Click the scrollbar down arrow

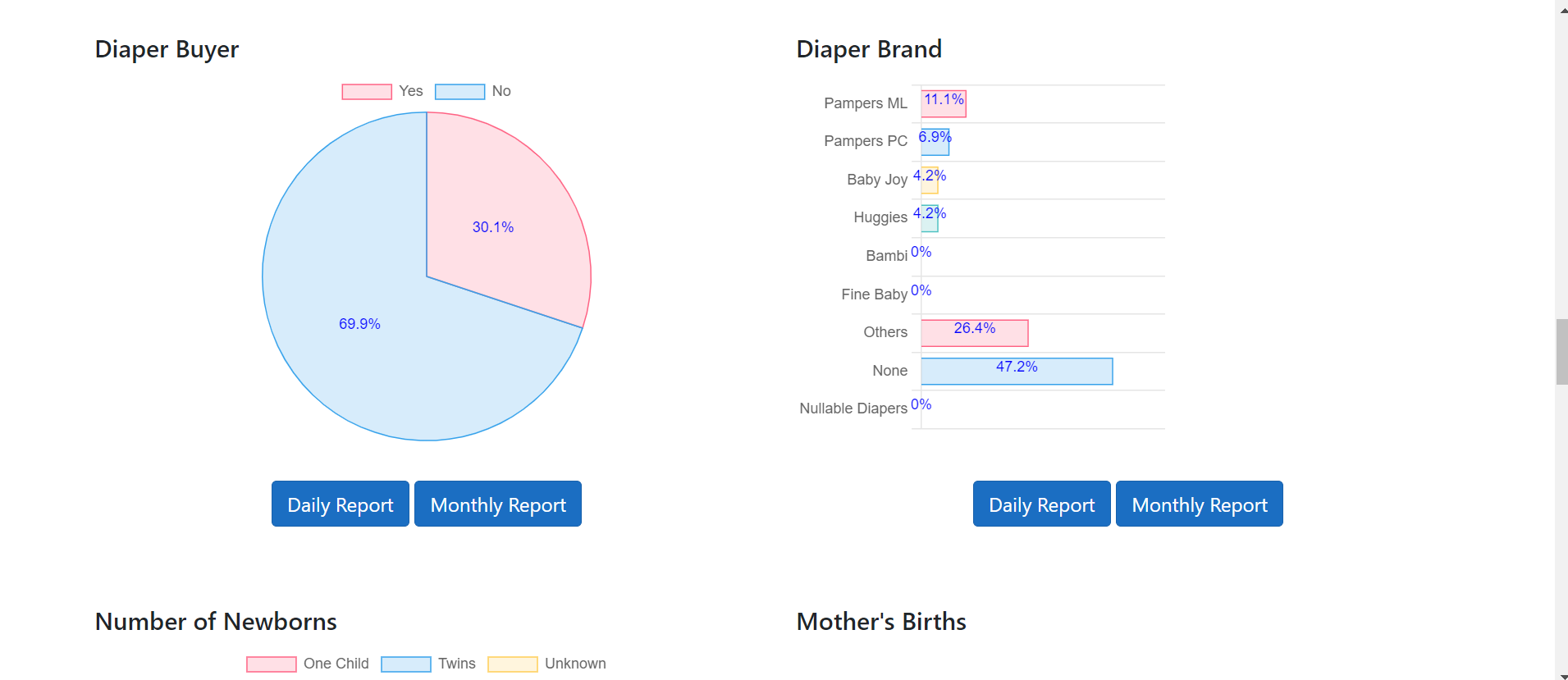[1561, 675]
